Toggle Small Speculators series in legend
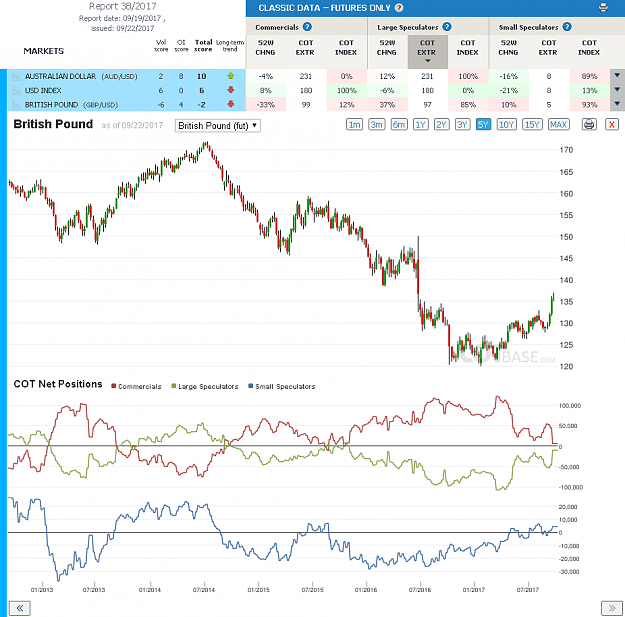 coord(281,386)
